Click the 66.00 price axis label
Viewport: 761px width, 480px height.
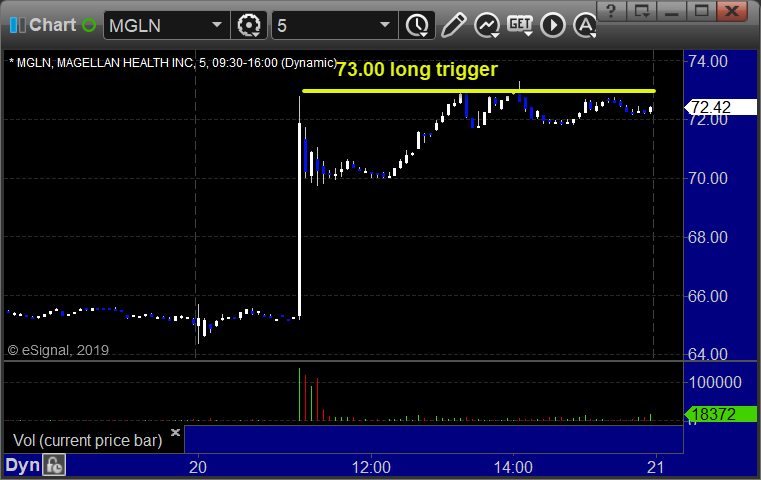click(x=708, y=296)
